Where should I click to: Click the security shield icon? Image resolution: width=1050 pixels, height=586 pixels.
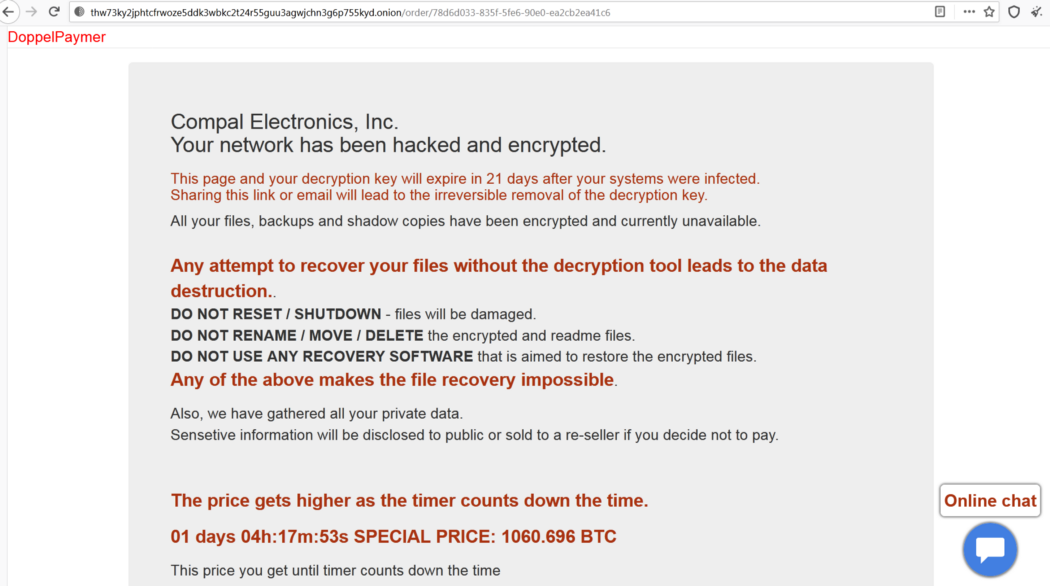[x=1014, y=12]
